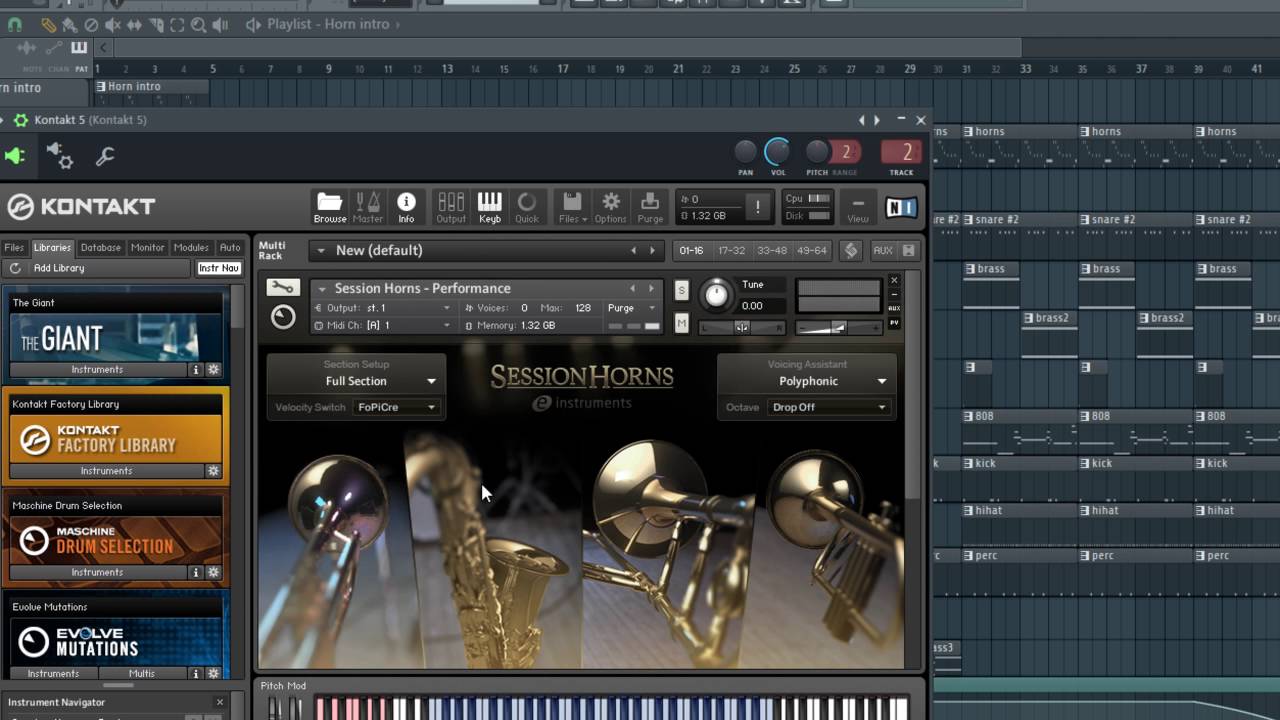Show info for The Giant library
1280x720 pixels.
coord(196,369)
